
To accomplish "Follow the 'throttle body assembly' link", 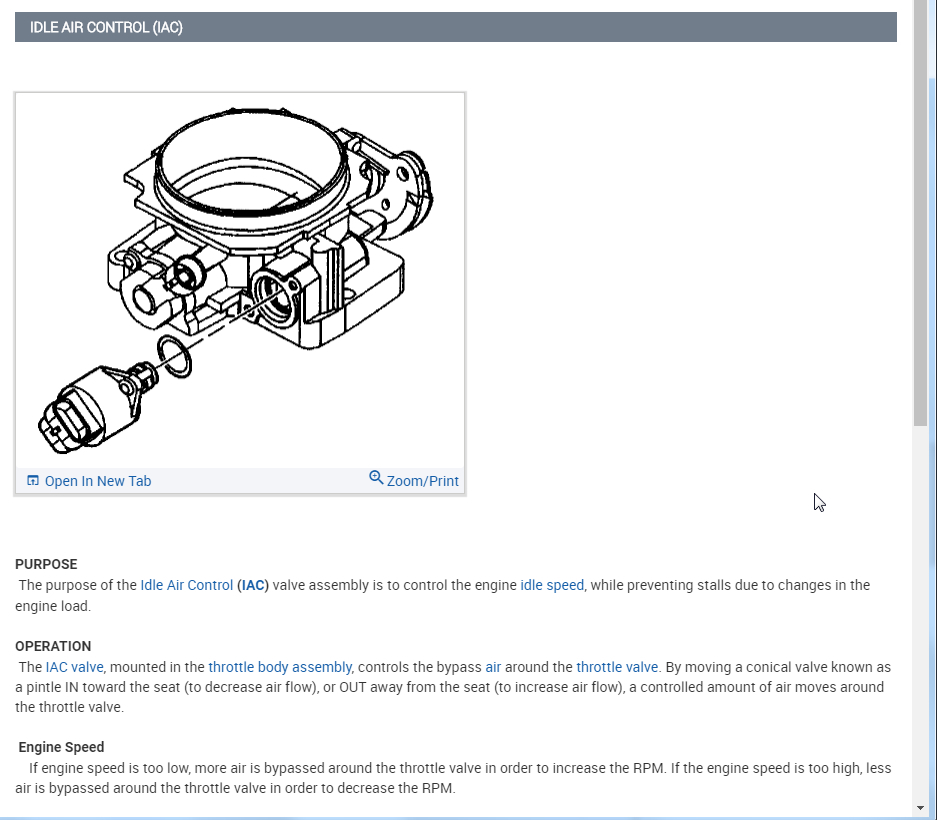I will click(280, 667).
